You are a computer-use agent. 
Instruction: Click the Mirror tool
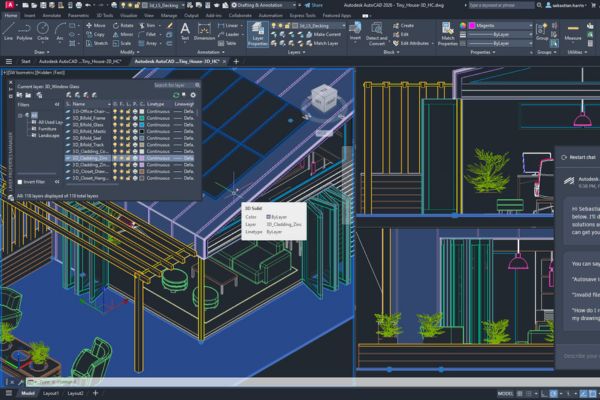[123, 34]
